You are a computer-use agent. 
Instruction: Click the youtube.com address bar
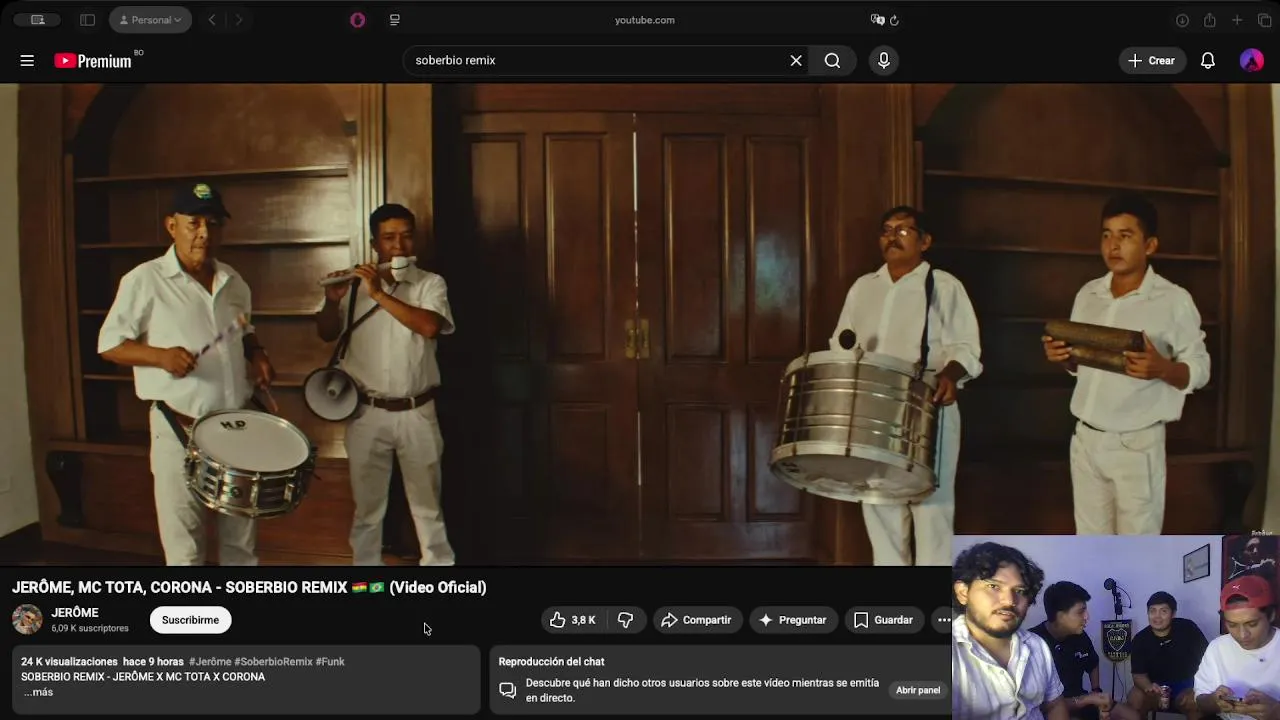pyautogui.click(x=645, y=20)
